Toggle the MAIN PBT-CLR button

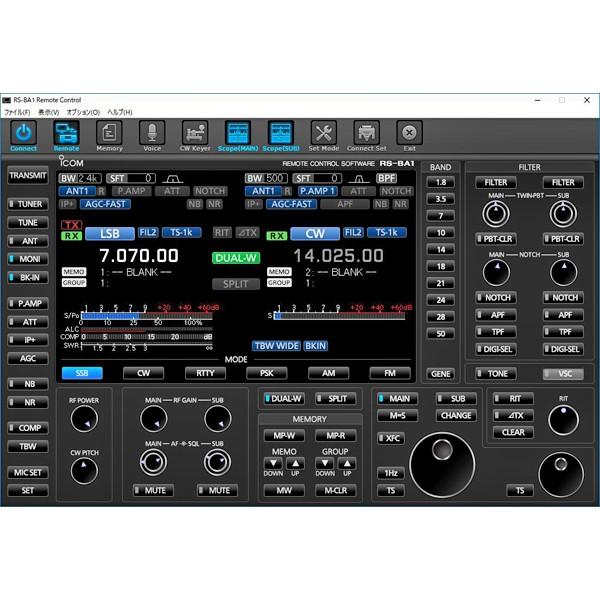(x=496, y=239)
